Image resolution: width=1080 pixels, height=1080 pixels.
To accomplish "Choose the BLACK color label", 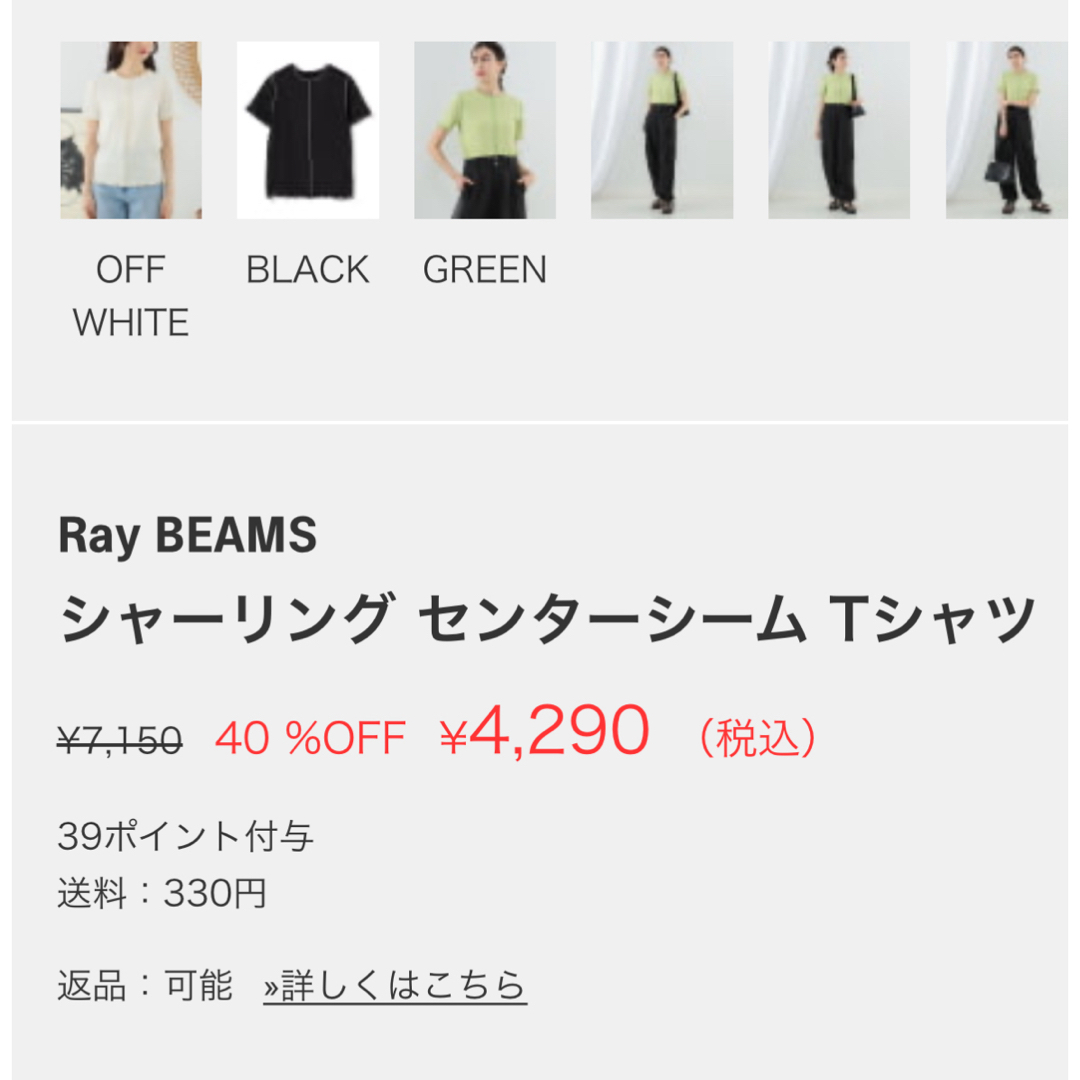I will pos(308,269).
